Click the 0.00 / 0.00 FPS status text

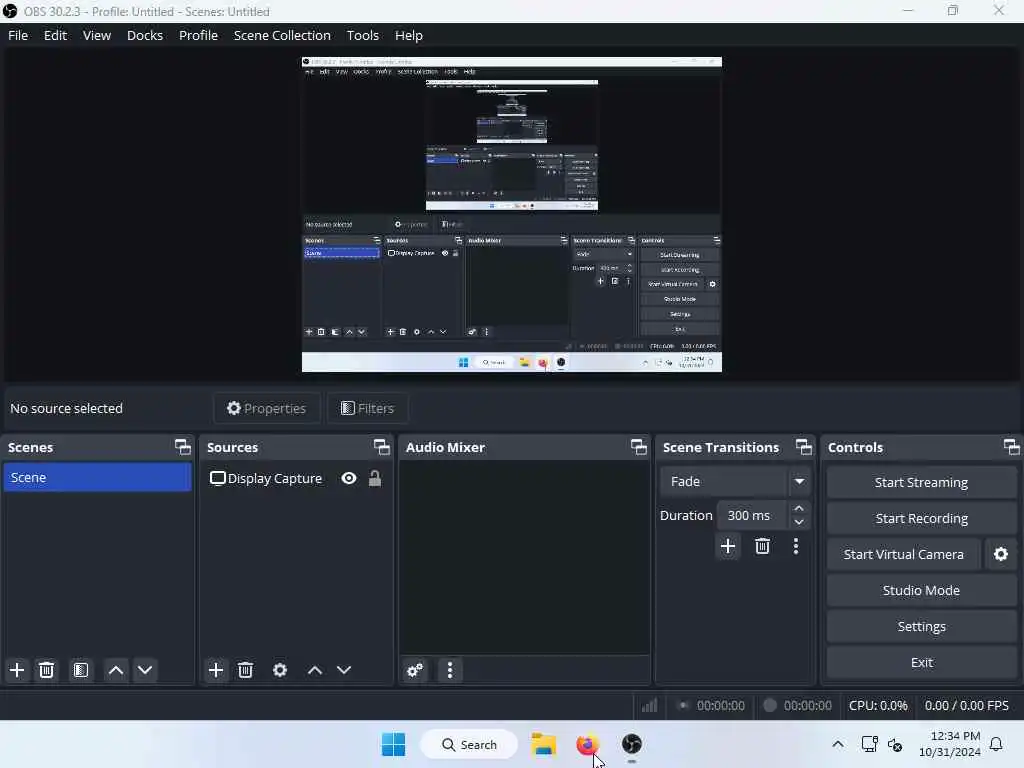click(967, 705)
